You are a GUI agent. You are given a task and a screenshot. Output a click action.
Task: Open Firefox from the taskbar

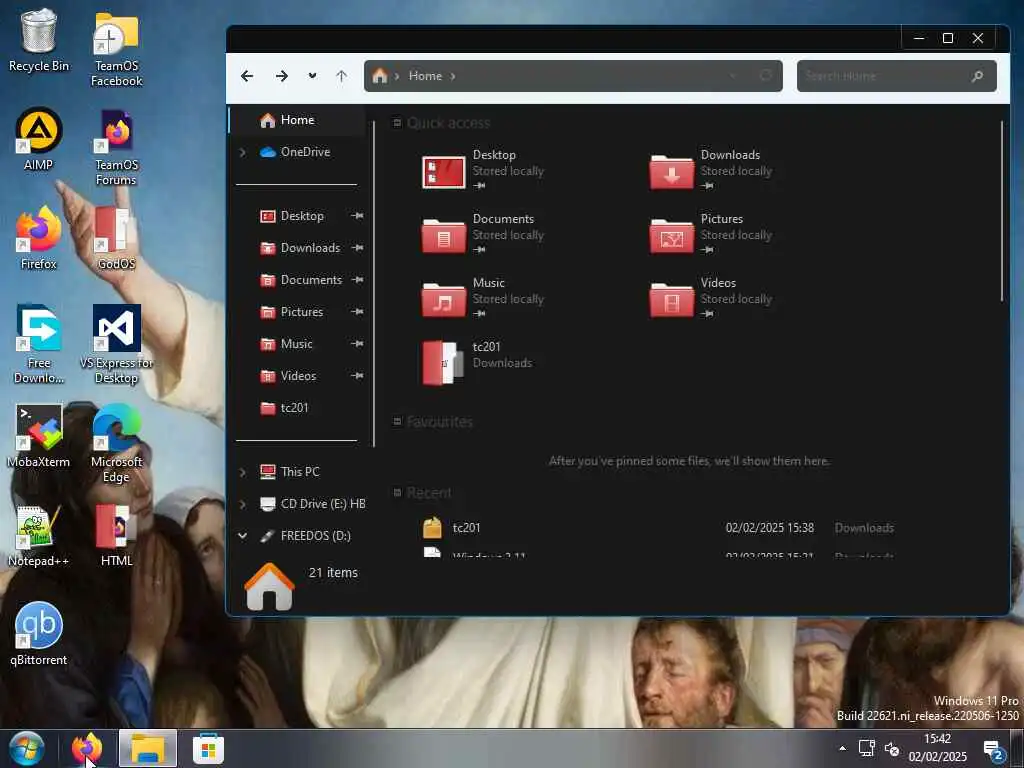pos(87,748)
